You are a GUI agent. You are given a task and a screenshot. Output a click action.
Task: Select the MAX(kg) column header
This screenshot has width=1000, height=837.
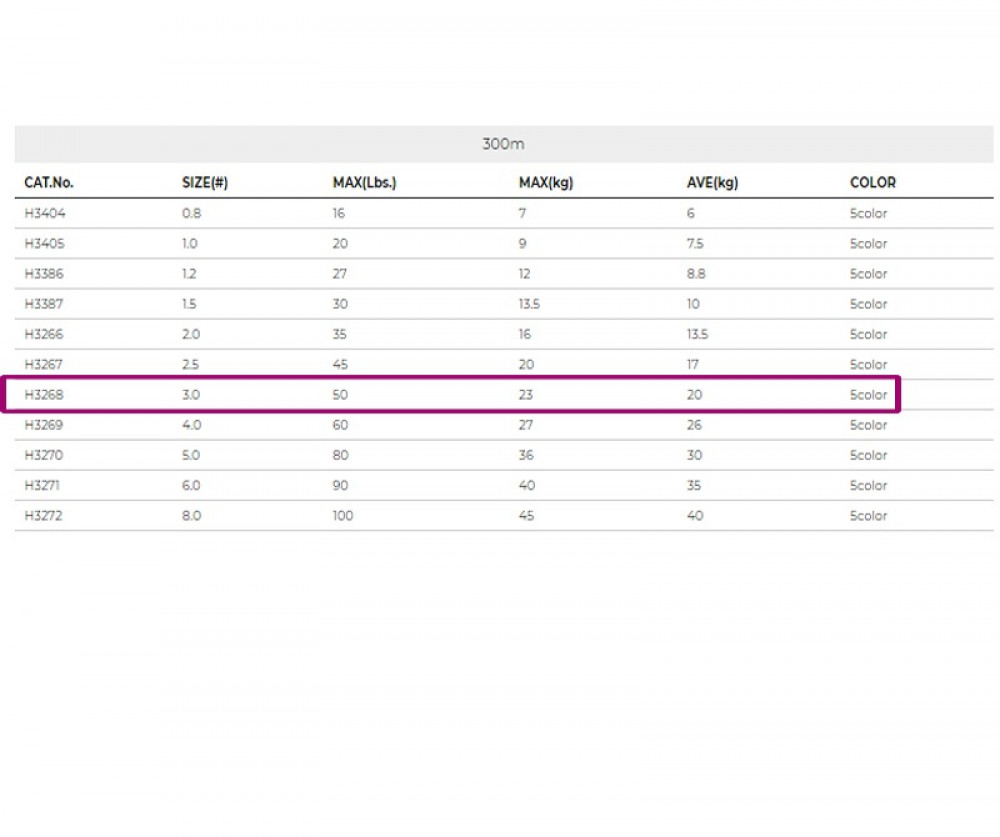[x=545, y=183]
